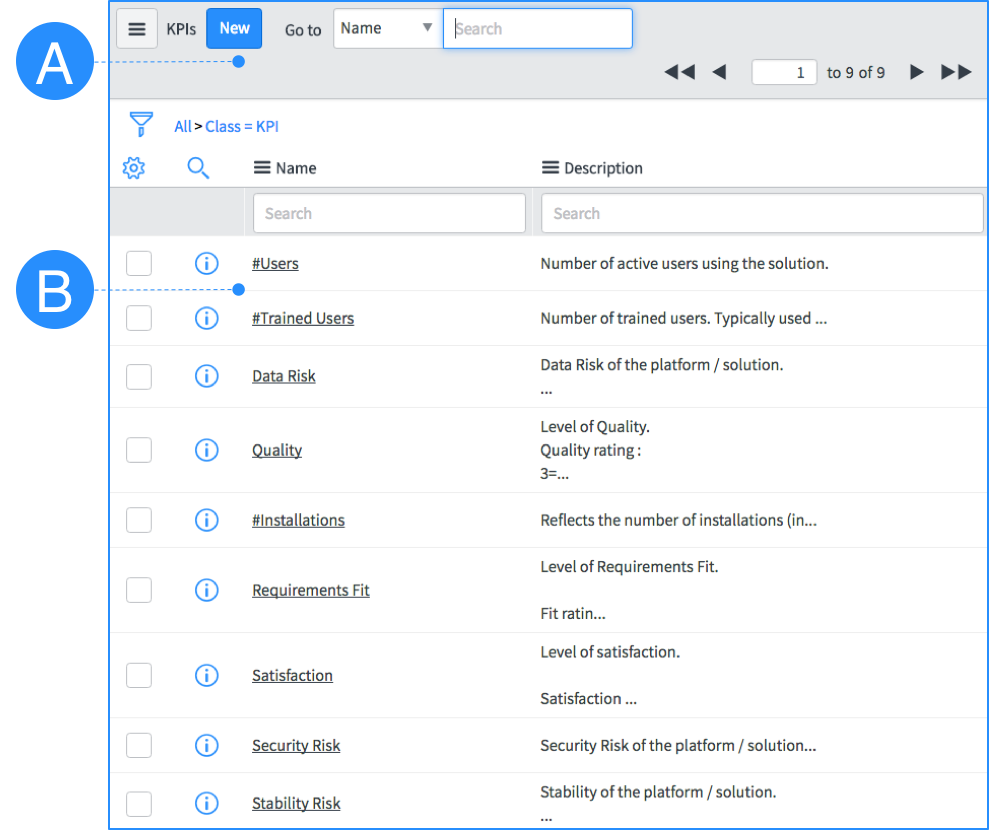Click 'Level of Requirements Fit.' description cell

coord(629,590)
